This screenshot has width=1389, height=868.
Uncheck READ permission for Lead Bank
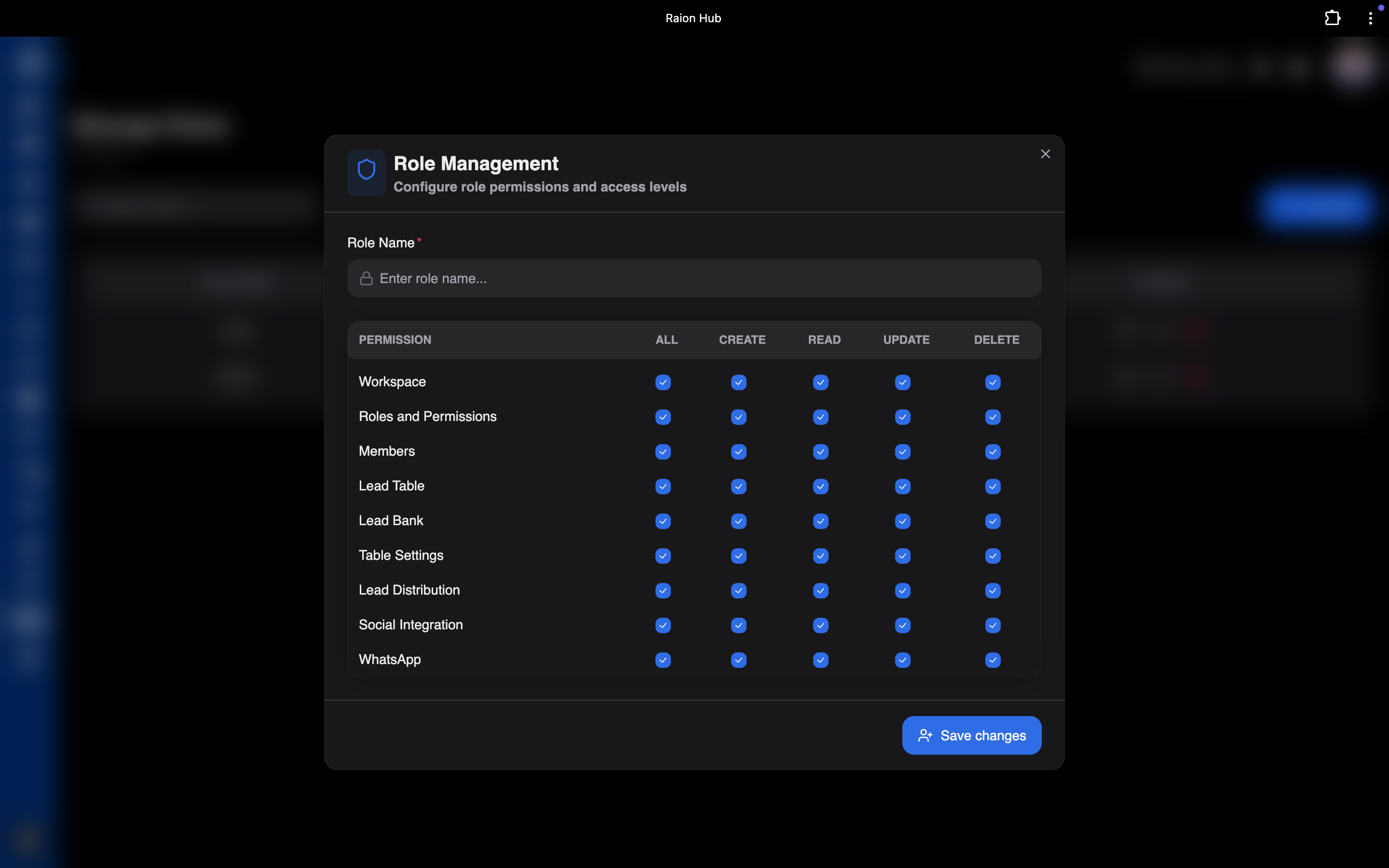click(x=821, y=521)
